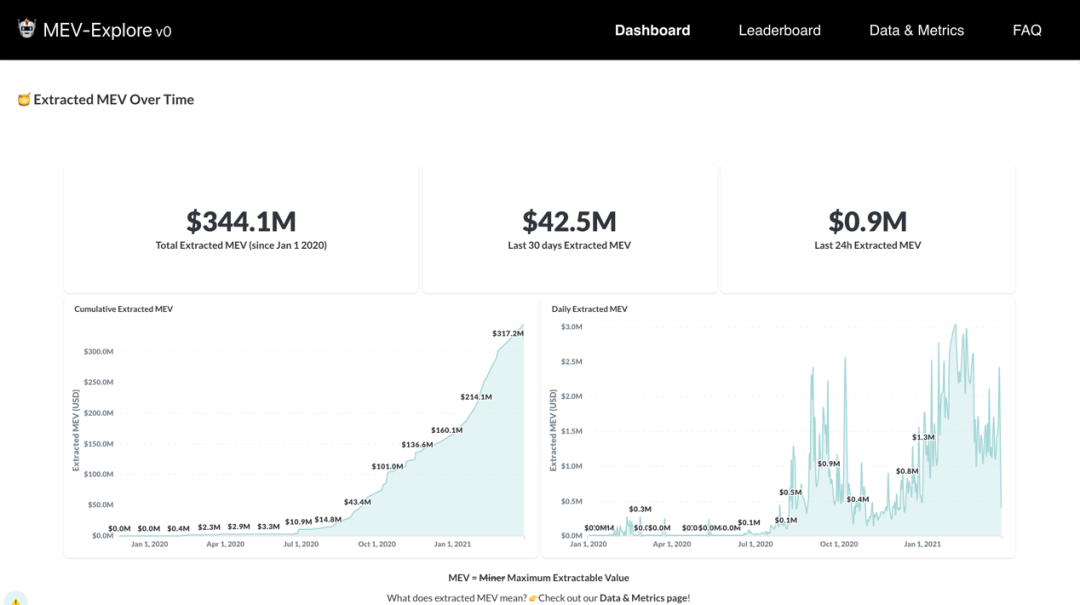Screen dimensions: 1080x605
Task: Open Data & Metrics in the top navigation
Action: coord(916,30)
